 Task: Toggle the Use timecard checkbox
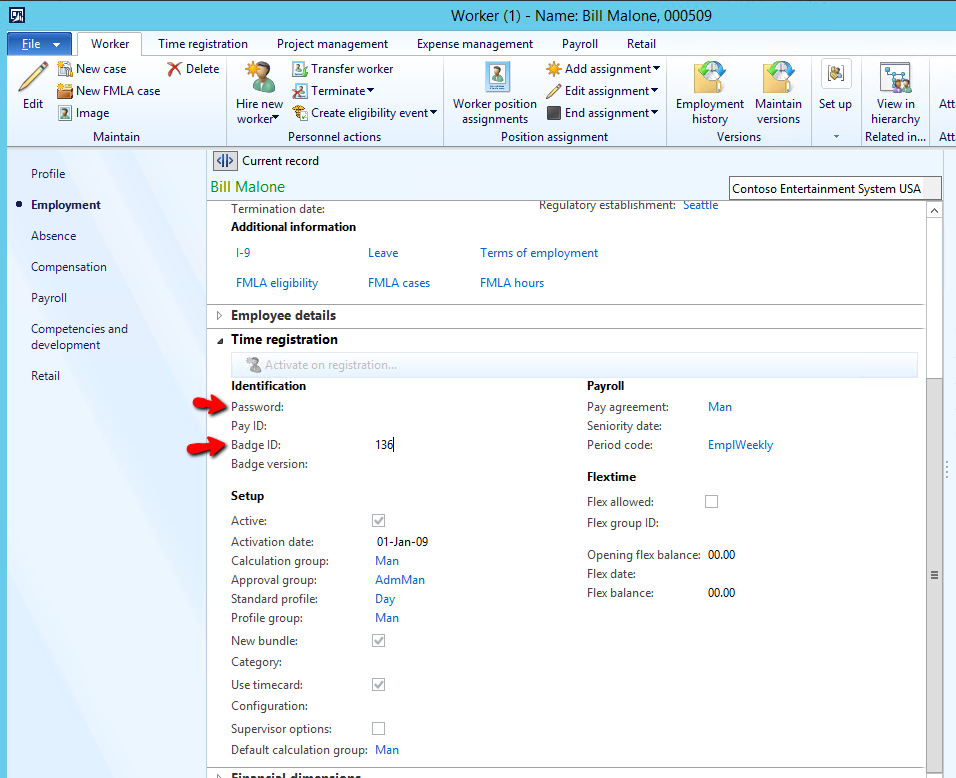coord(378,685)
